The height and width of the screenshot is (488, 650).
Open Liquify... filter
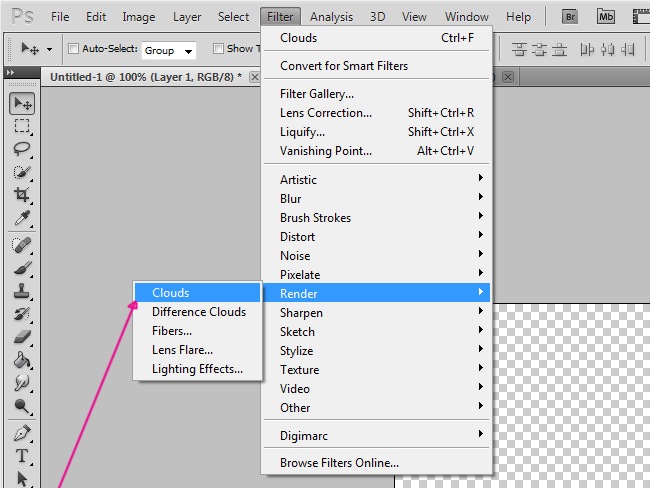(376, 132)
